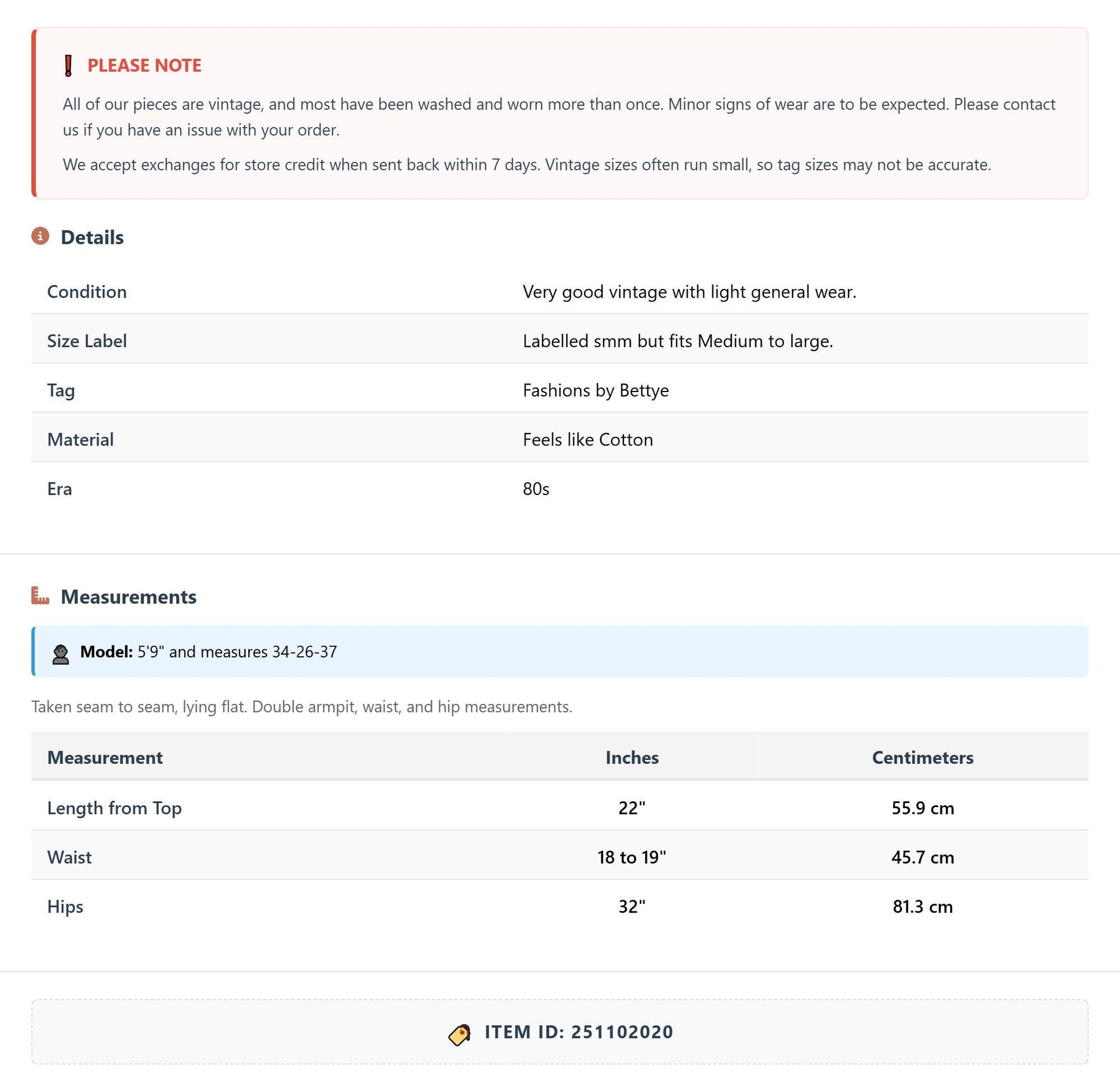
Task: Click the Length from Top 22" cell
Action: [x=632, y=808]
